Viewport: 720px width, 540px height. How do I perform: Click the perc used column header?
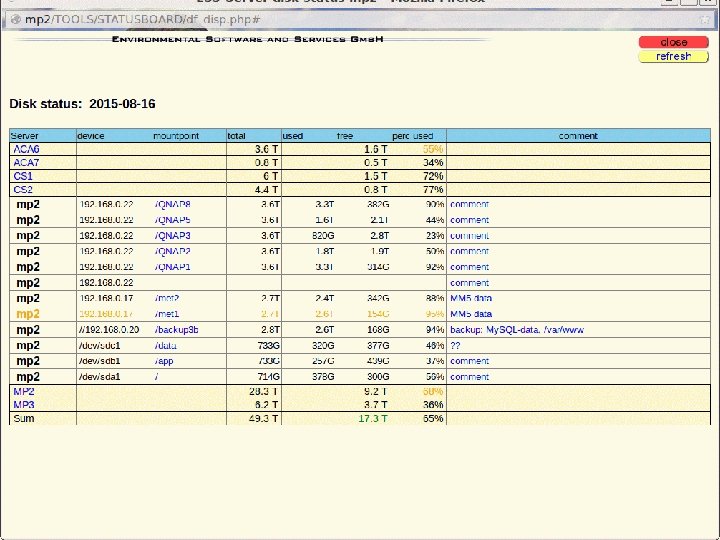[x=412, y=136]
